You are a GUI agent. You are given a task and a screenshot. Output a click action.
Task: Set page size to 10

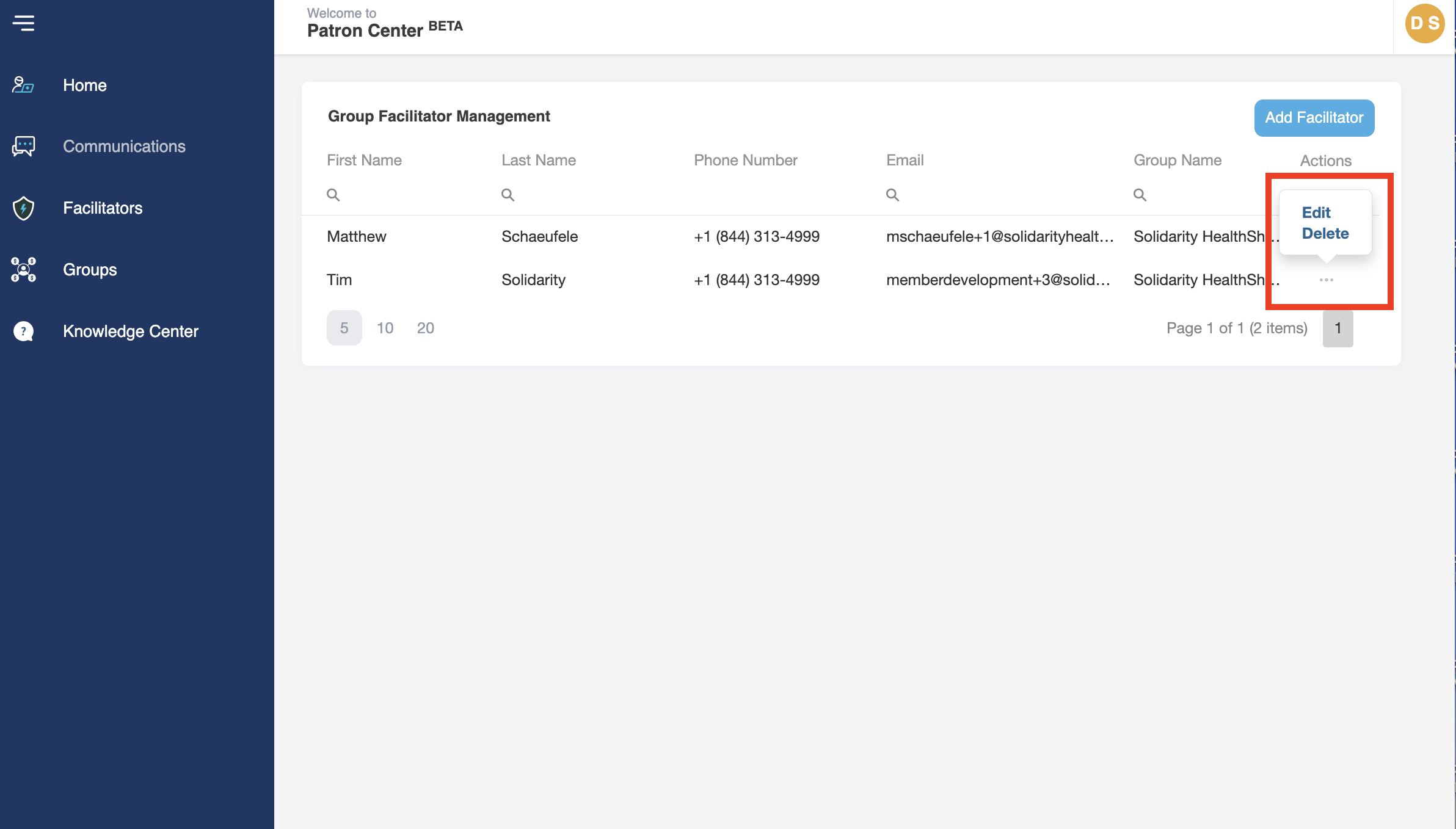tap(385, 328)
